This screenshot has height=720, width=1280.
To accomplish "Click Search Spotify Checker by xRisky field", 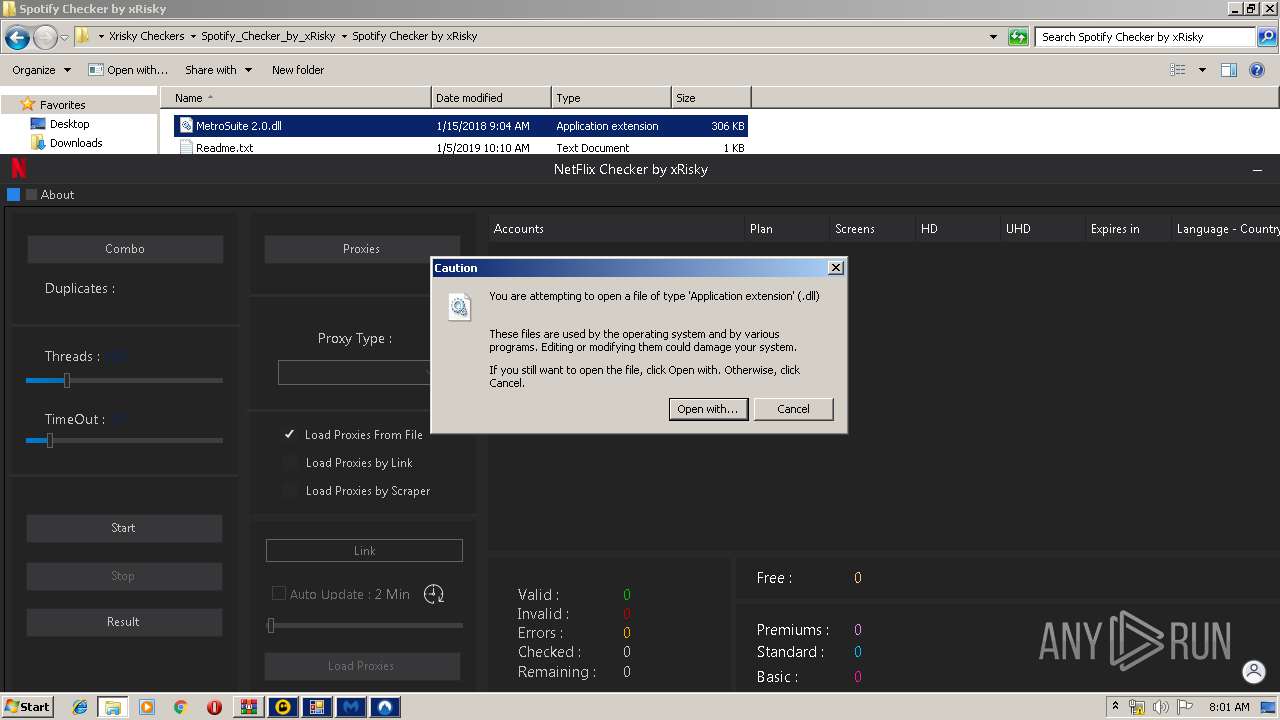I will tap(1145, 37).
